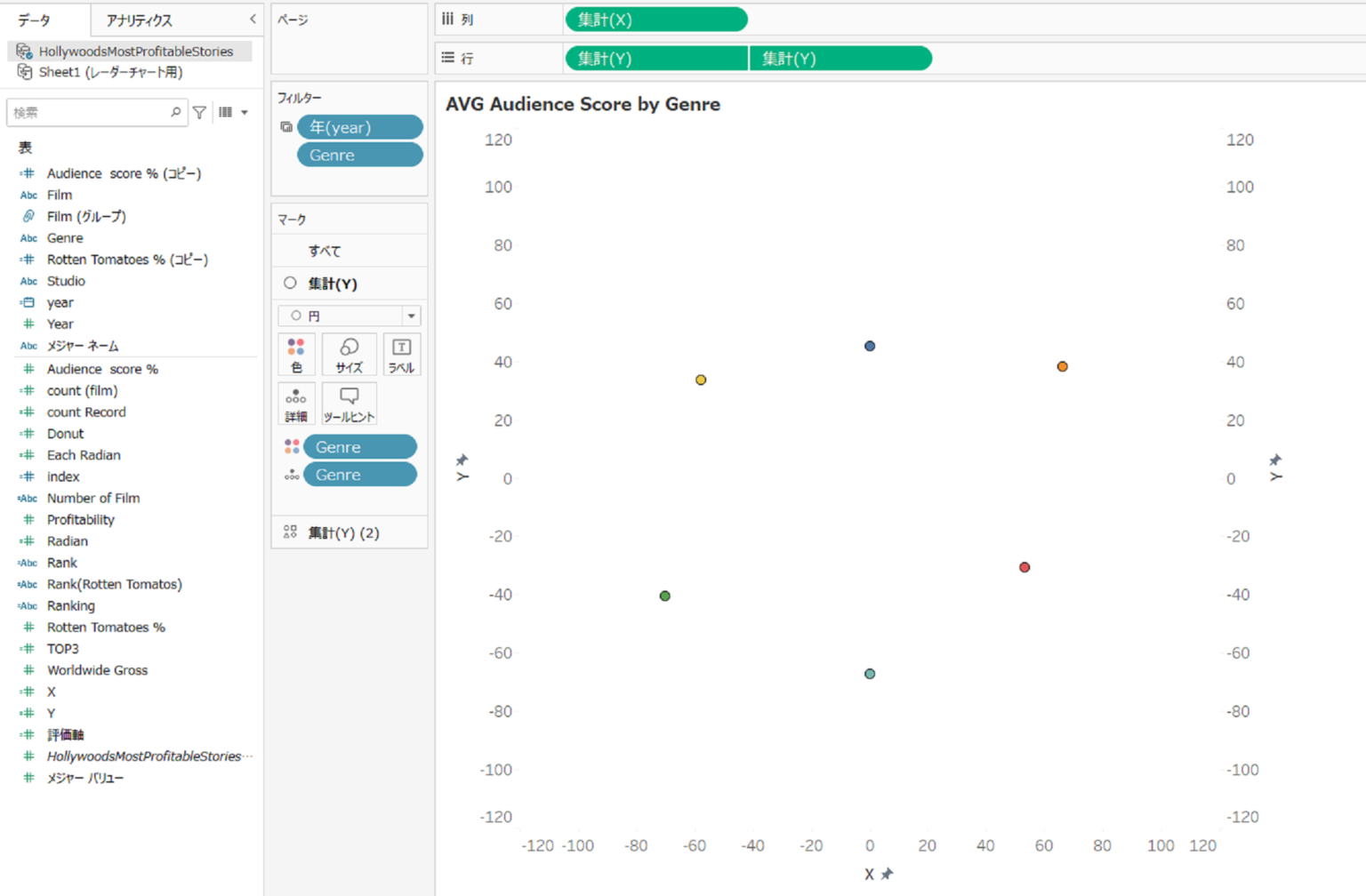Open the サイズ (Size) marks card
The width and height of the screenshot is (1366, 896).
point(349,354)
